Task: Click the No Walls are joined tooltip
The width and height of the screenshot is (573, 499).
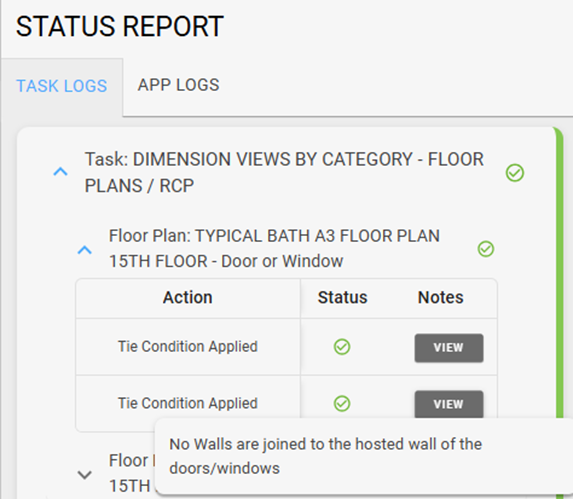Action: click(364, 456)
